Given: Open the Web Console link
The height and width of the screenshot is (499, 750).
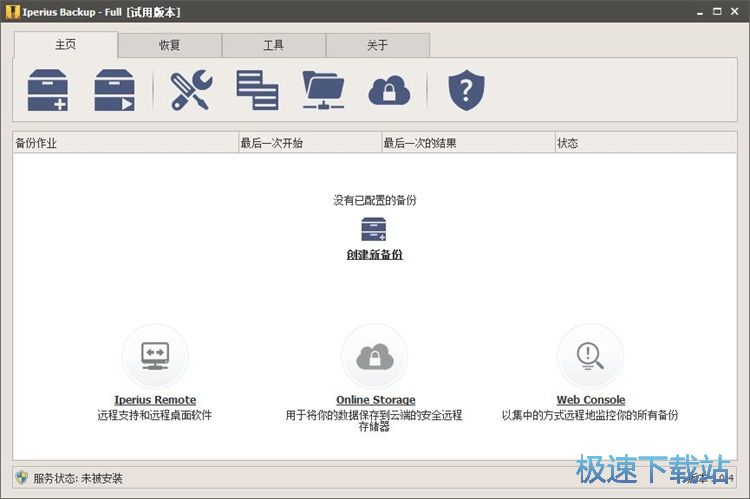Looking at the screenshot, I should tap(591, 400).
